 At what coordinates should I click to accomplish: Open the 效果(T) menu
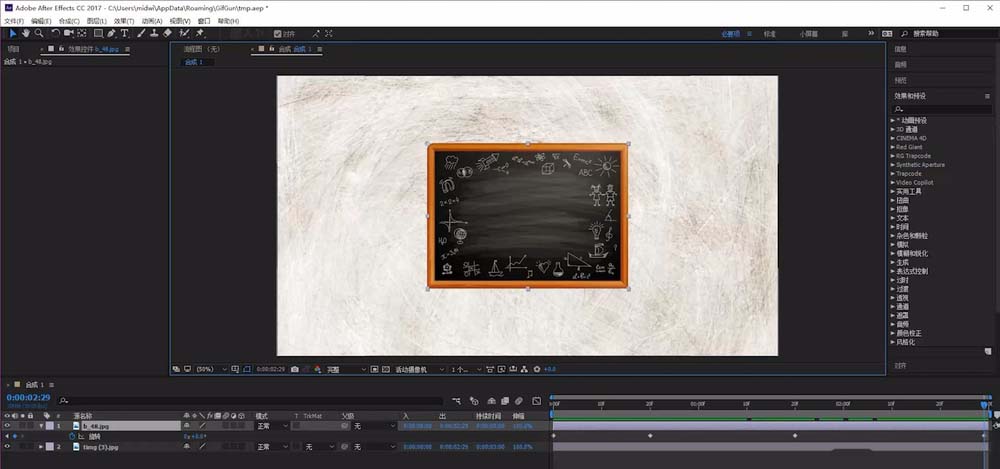coord(124,21)
